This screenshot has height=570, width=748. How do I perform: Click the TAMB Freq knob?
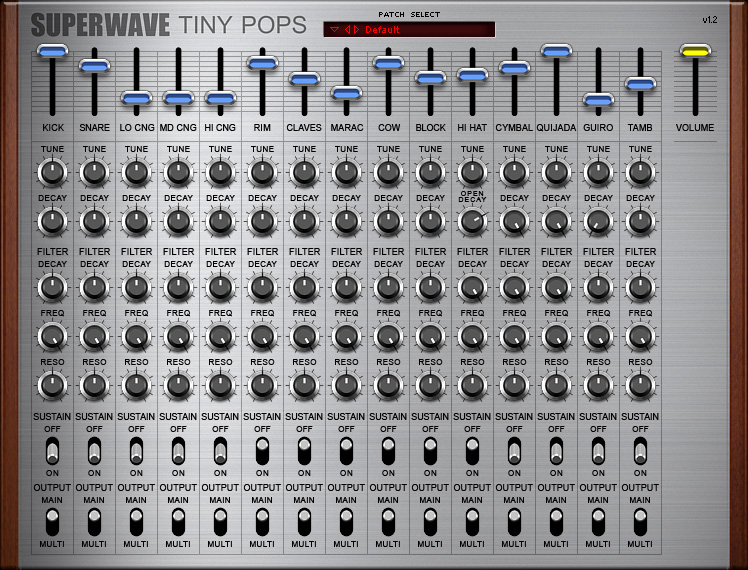tap(640, 336)
